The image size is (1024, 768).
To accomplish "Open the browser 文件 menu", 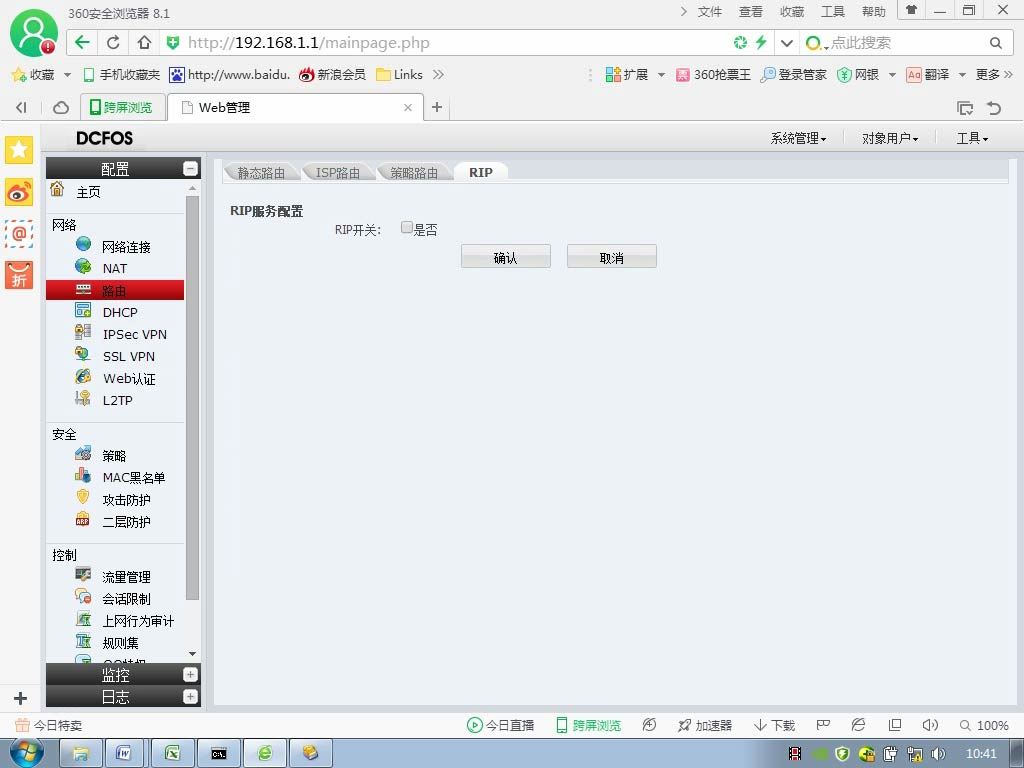I will 709,12.
